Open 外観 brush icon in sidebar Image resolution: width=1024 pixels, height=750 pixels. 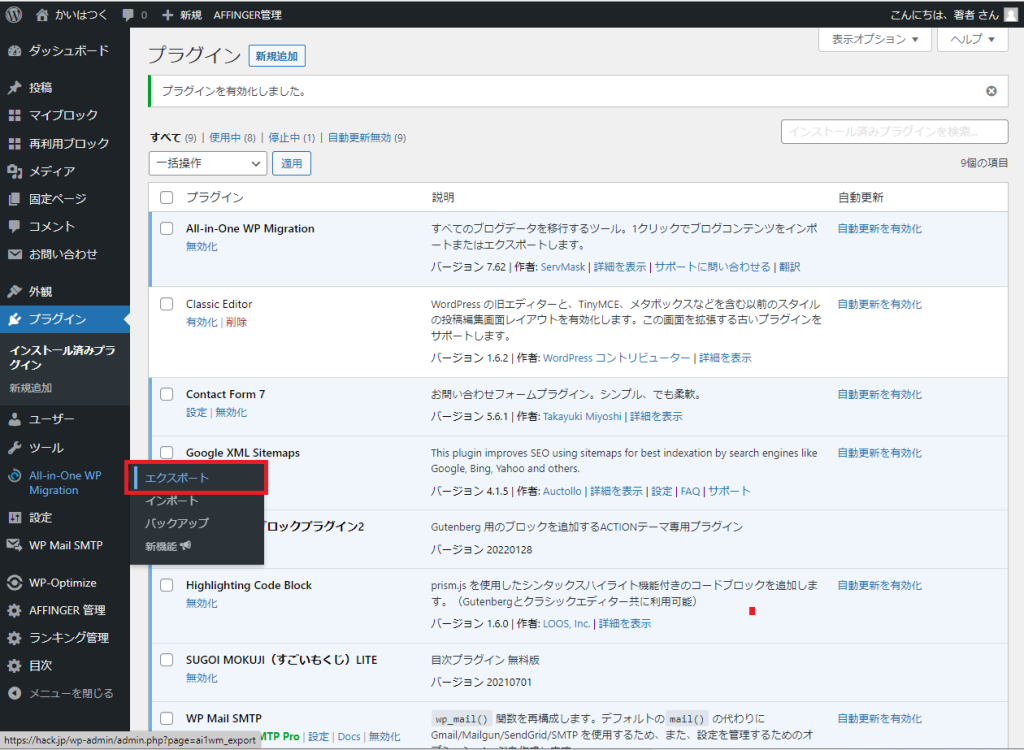click(14, 291)
